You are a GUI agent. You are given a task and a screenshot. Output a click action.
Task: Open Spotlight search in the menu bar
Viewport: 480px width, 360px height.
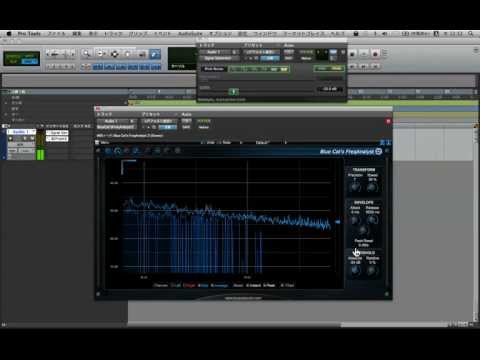pyautogui.click(x=471, y=34)
